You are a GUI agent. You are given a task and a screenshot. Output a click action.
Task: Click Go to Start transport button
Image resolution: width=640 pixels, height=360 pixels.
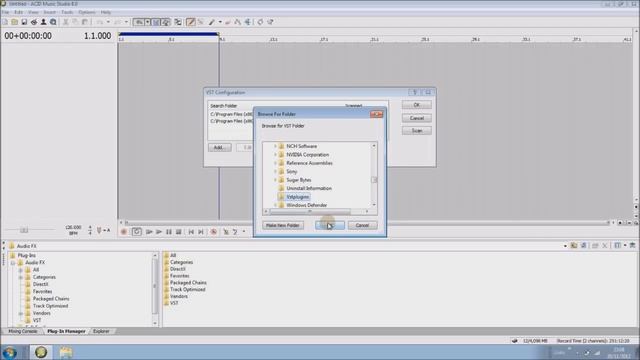[191, 232]
